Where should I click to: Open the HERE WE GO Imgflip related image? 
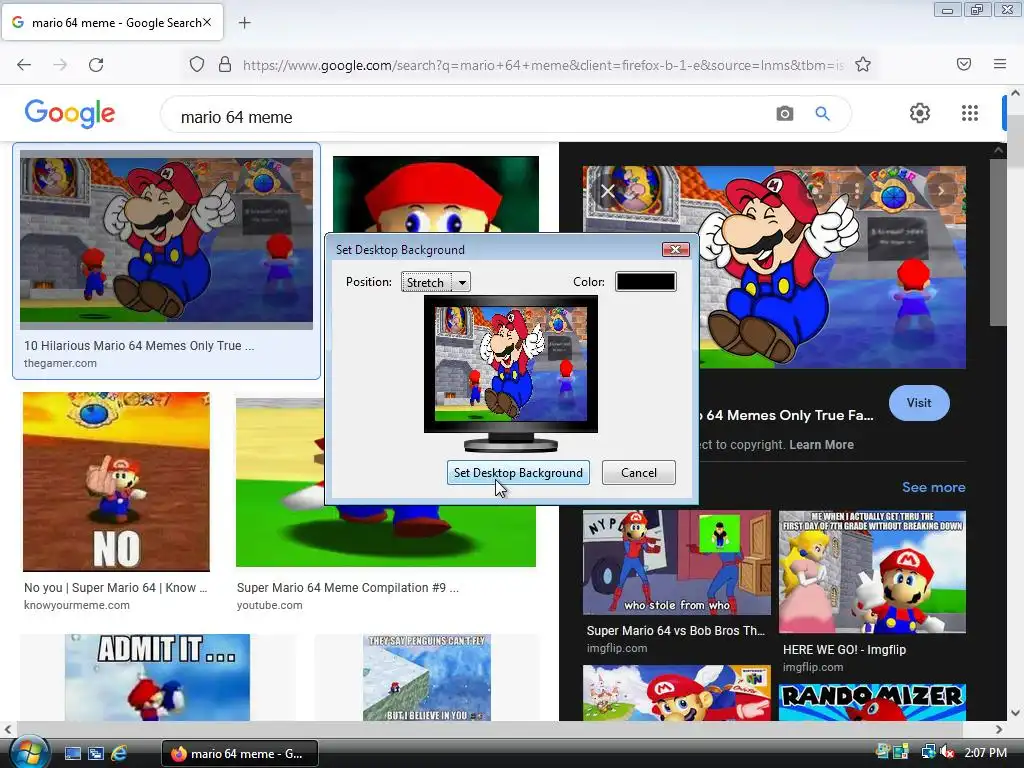click(x=872, y=572)
